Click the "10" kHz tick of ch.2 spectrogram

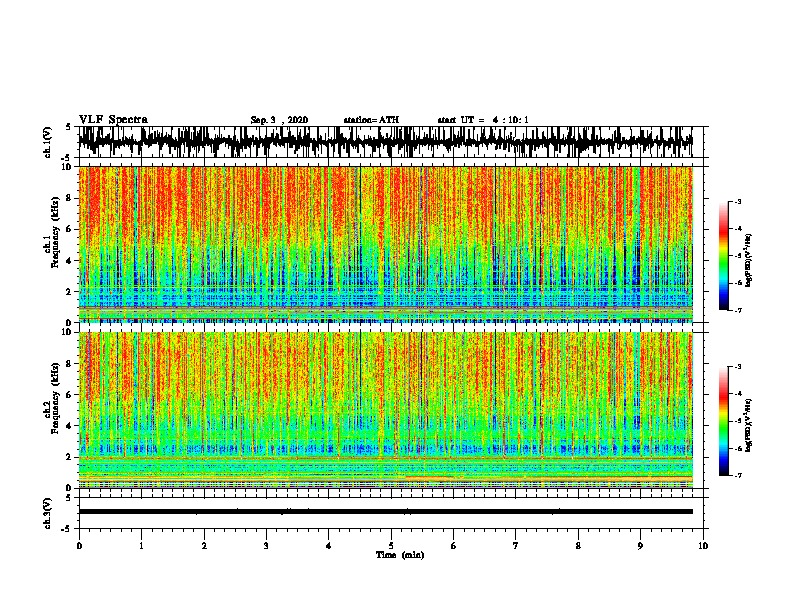pyautogui.click(x=68, y=332)
